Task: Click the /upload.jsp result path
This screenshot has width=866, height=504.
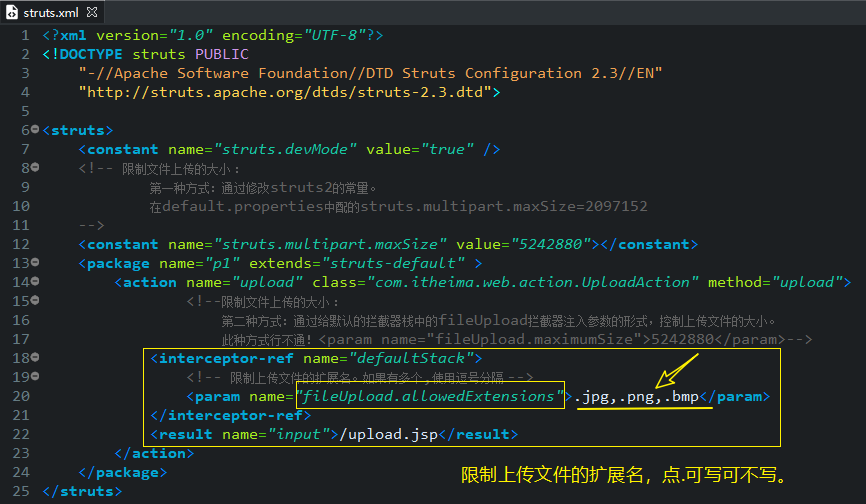Action: point(388,434)
